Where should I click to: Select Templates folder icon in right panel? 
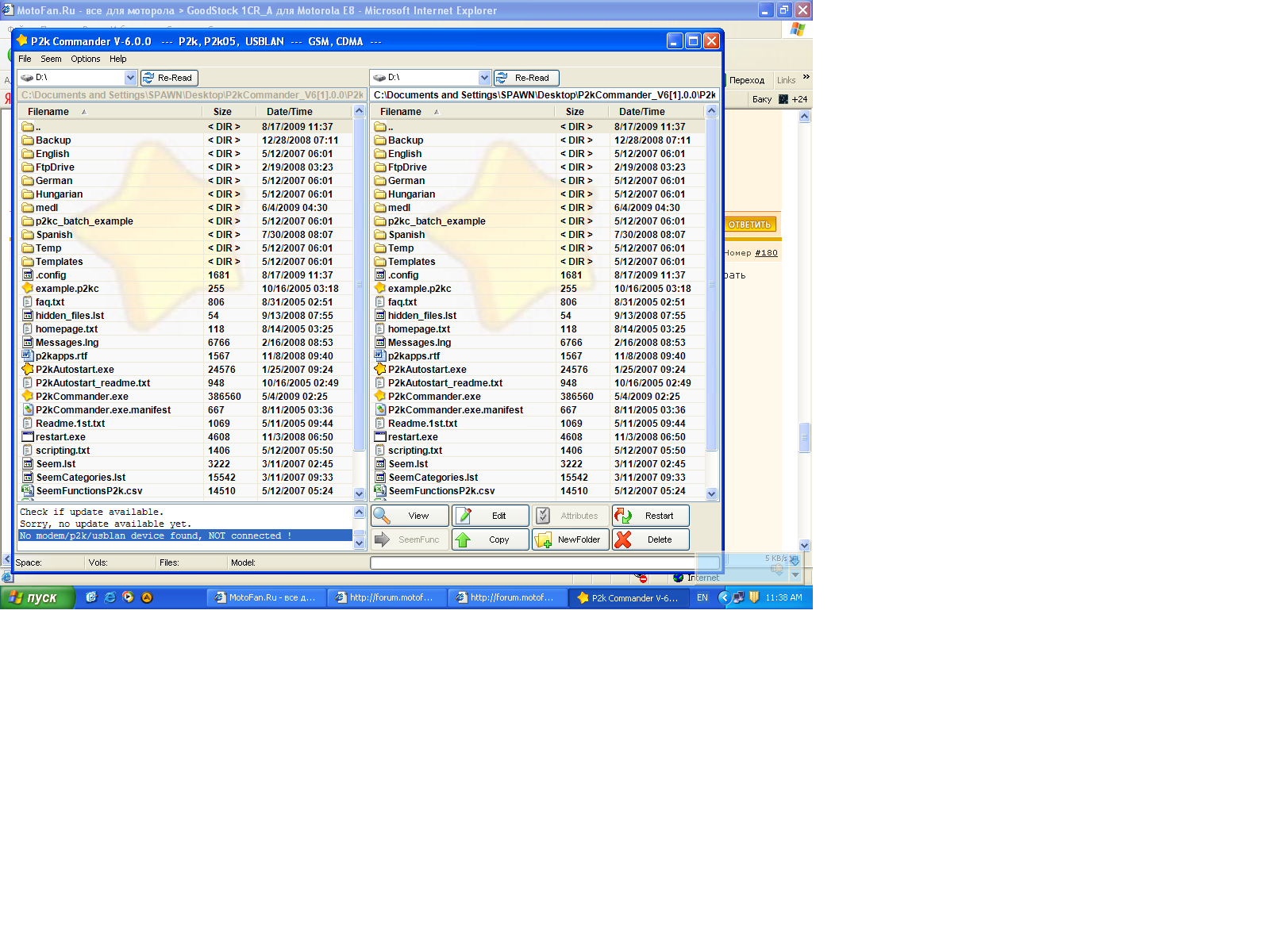coord(380,262)
